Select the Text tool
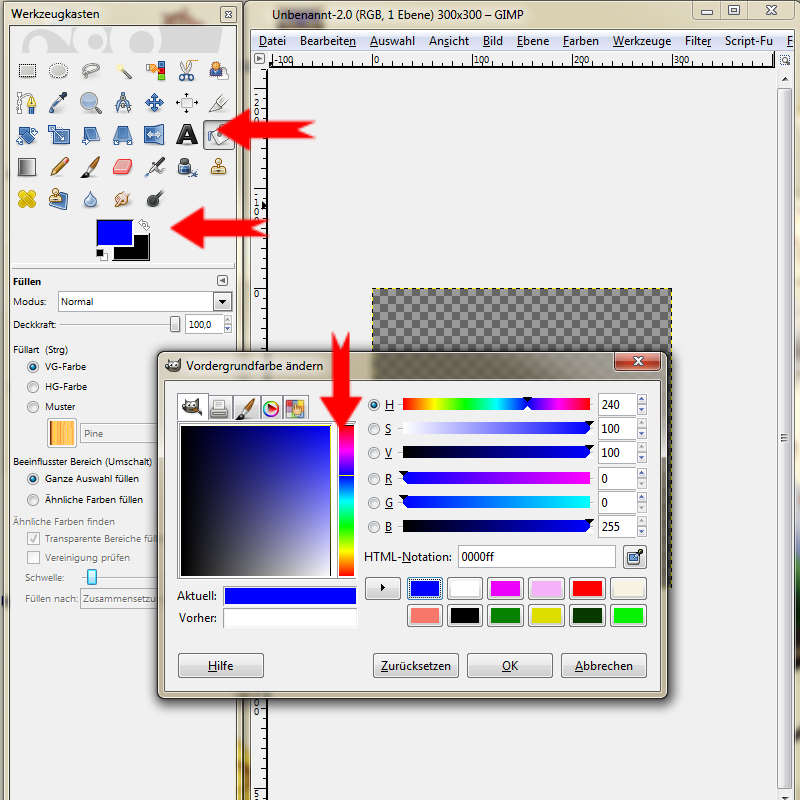The image size is (800, 800). click(187, 135)
